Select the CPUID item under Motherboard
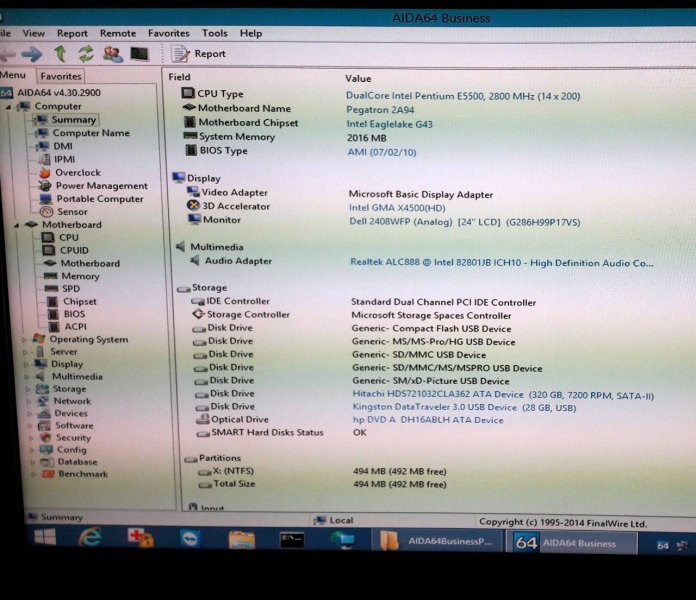 pos(73,251)
